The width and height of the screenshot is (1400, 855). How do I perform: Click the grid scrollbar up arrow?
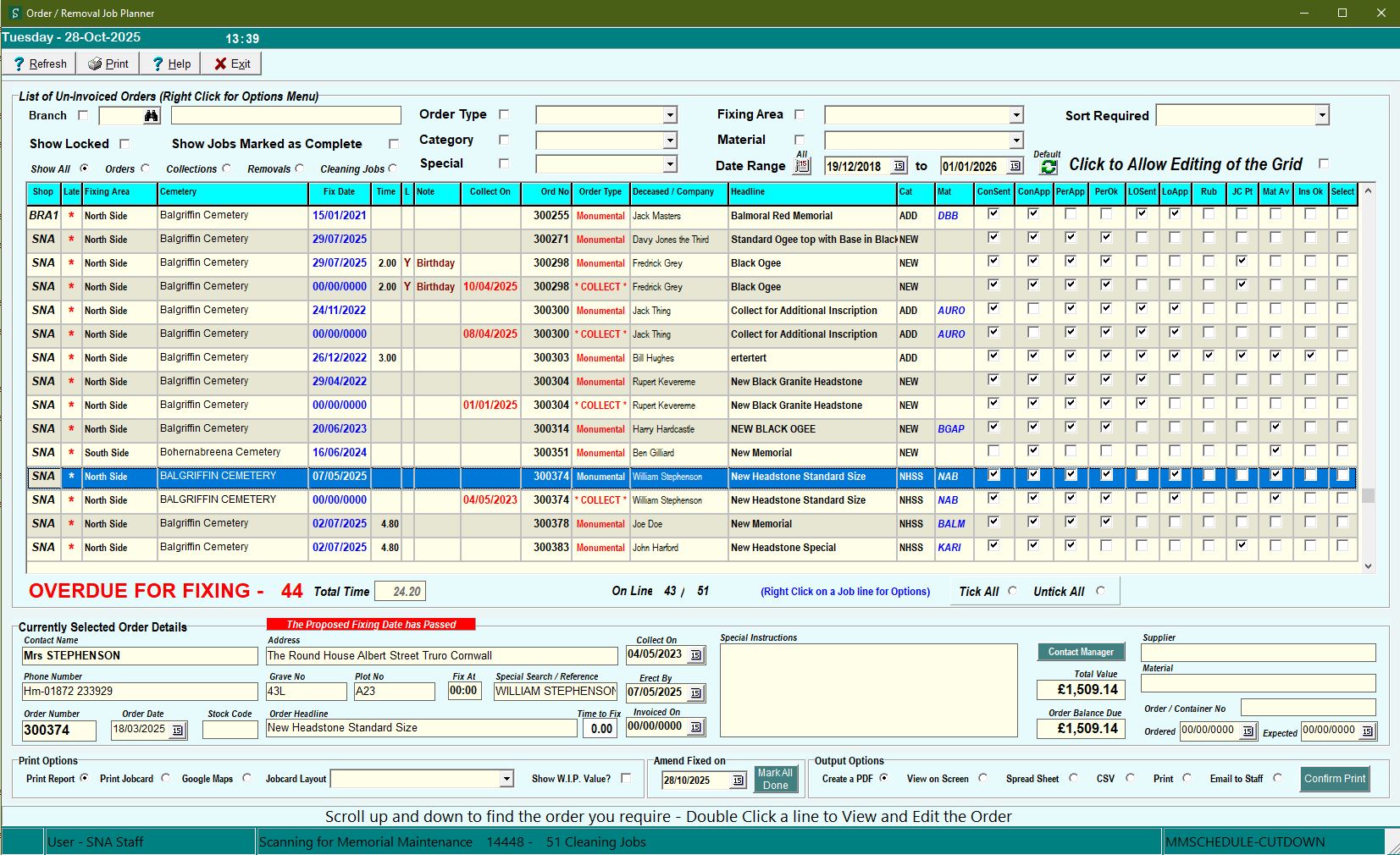(x=1368, y=191)
